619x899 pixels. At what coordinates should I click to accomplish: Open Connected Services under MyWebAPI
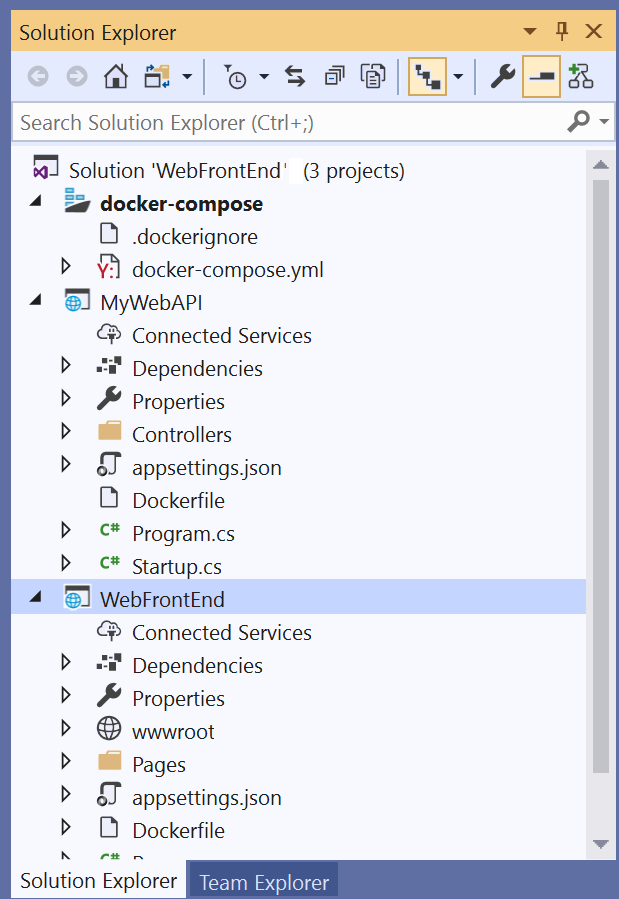(221, 335)
